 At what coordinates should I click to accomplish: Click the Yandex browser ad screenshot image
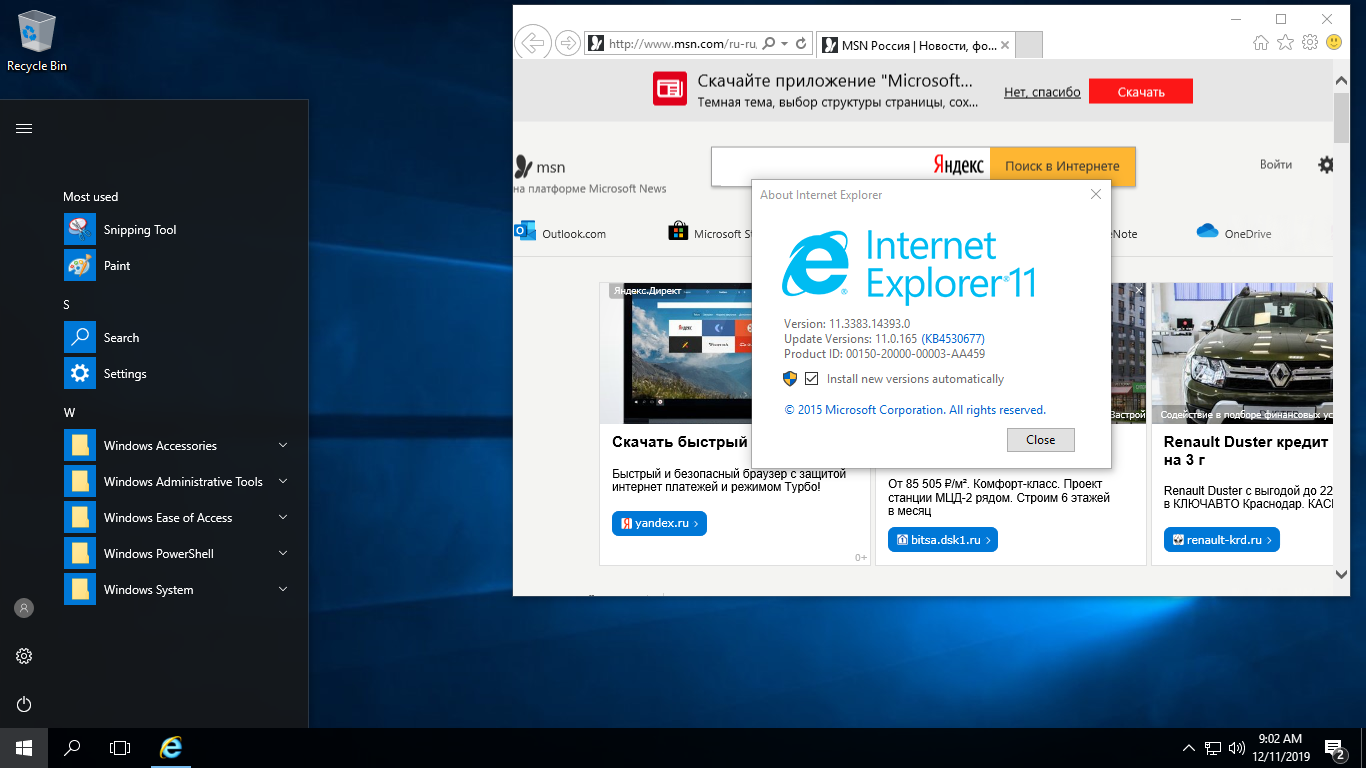pyautogui.click(x=676, y=353)
